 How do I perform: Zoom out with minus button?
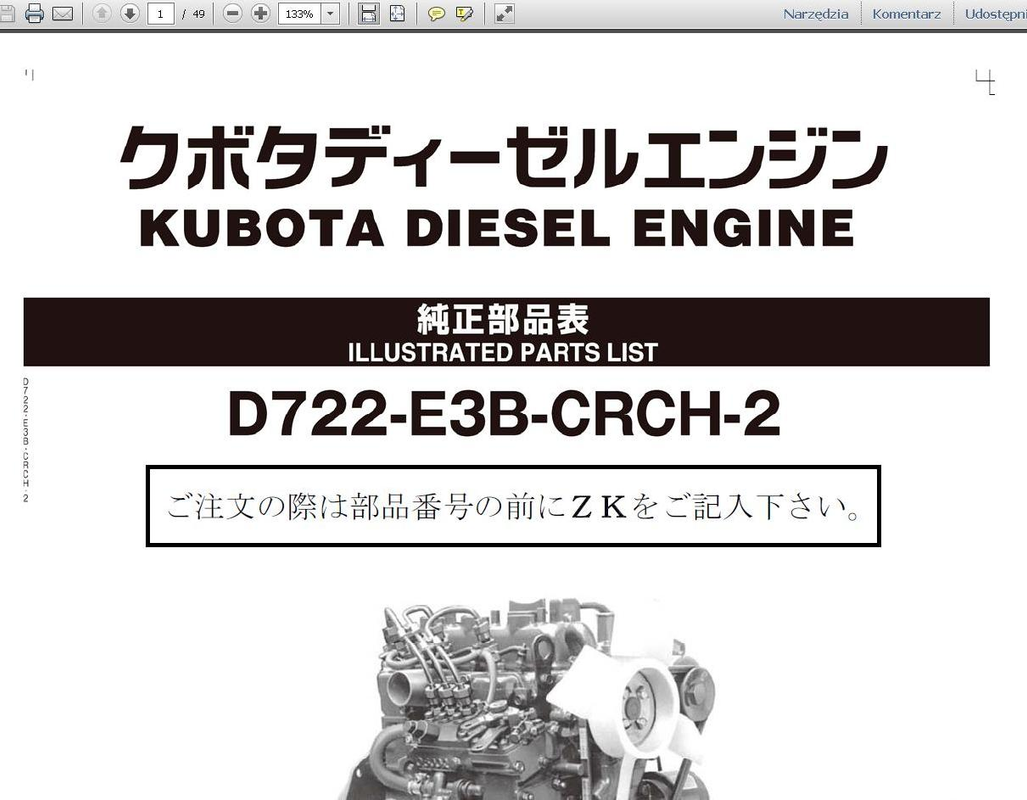pos(233,14)
